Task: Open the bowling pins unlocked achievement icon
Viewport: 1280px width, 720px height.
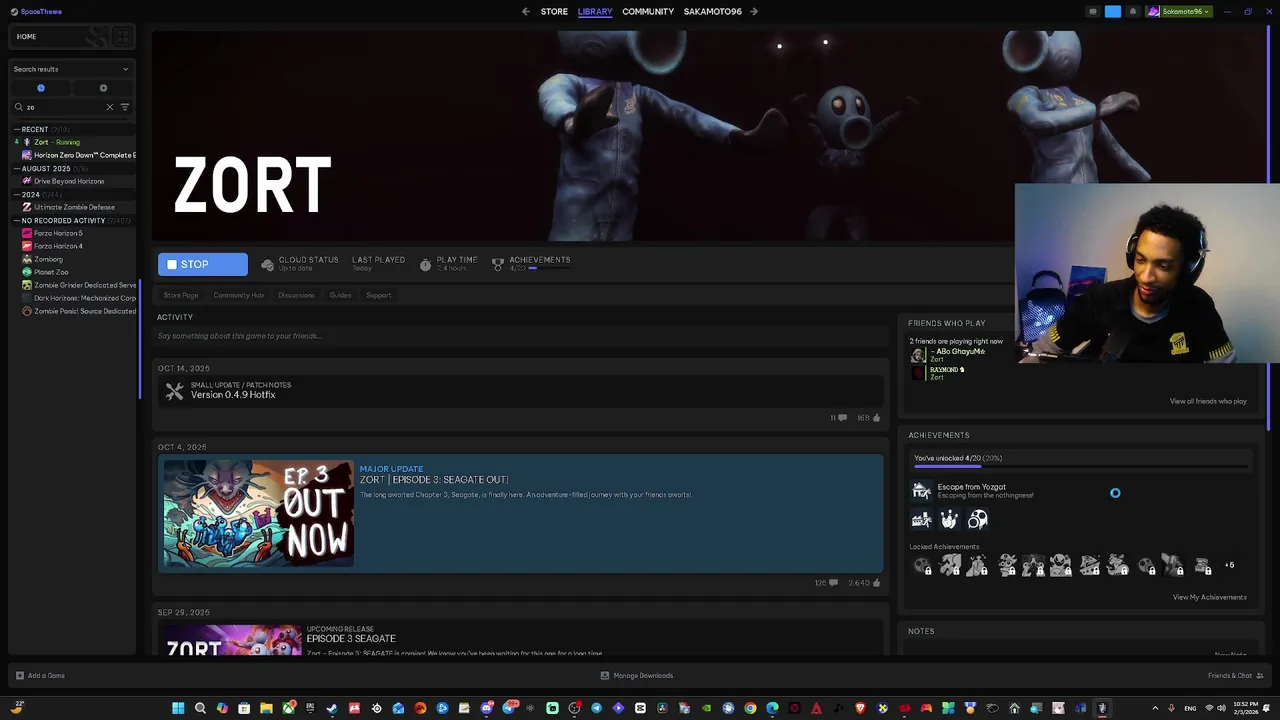Action: 949,519
